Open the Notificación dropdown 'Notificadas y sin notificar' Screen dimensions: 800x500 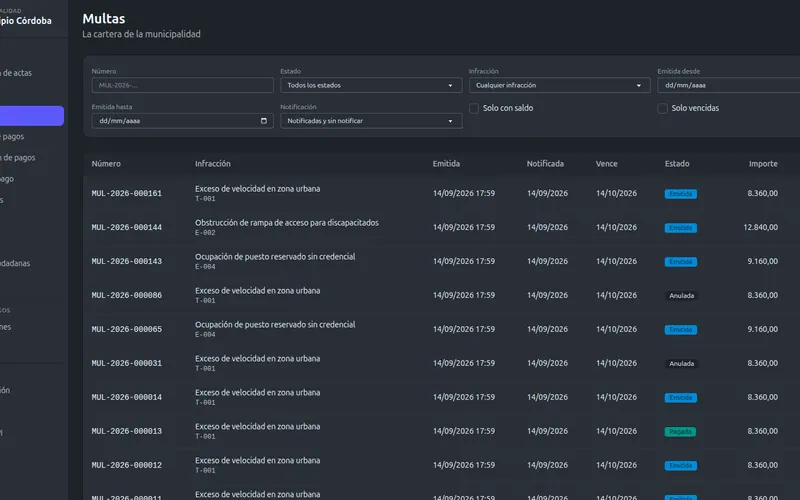point(371,121)
